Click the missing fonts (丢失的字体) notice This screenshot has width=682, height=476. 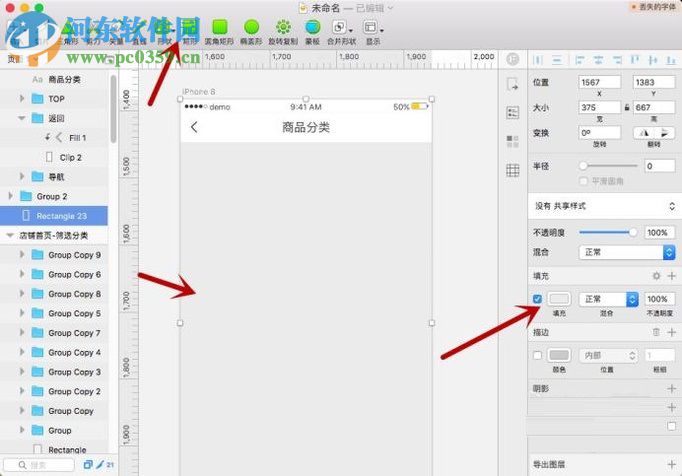click(x=653, y=7)
